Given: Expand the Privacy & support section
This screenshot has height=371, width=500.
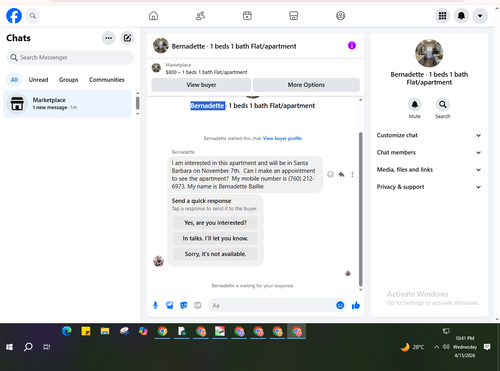Looking at the screenshot, I should click(429, 187).
